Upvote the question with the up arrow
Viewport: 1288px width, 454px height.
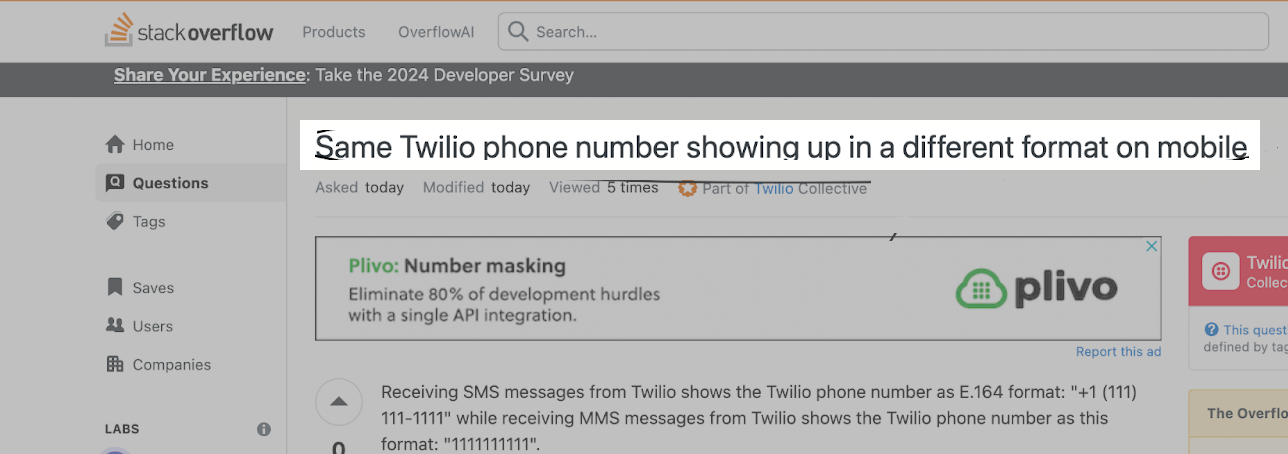[x=339, y=402]
